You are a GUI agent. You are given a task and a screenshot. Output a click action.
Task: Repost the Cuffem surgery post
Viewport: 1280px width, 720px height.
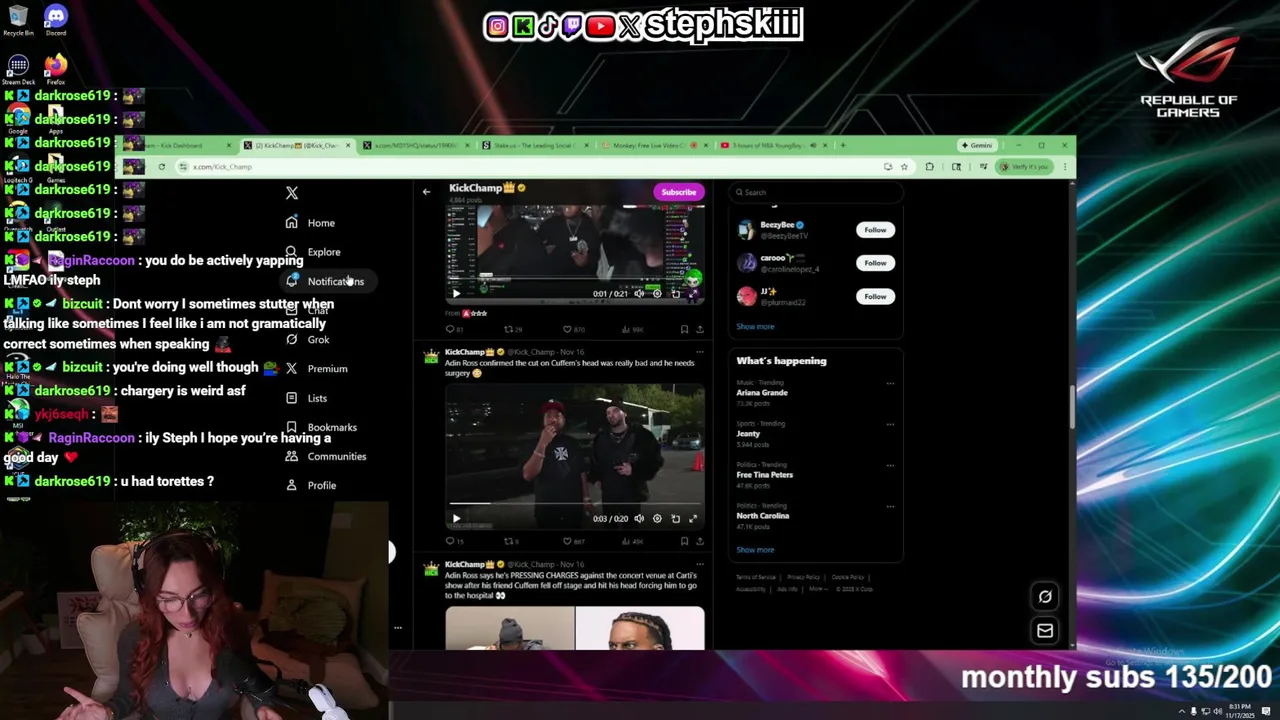511,541
